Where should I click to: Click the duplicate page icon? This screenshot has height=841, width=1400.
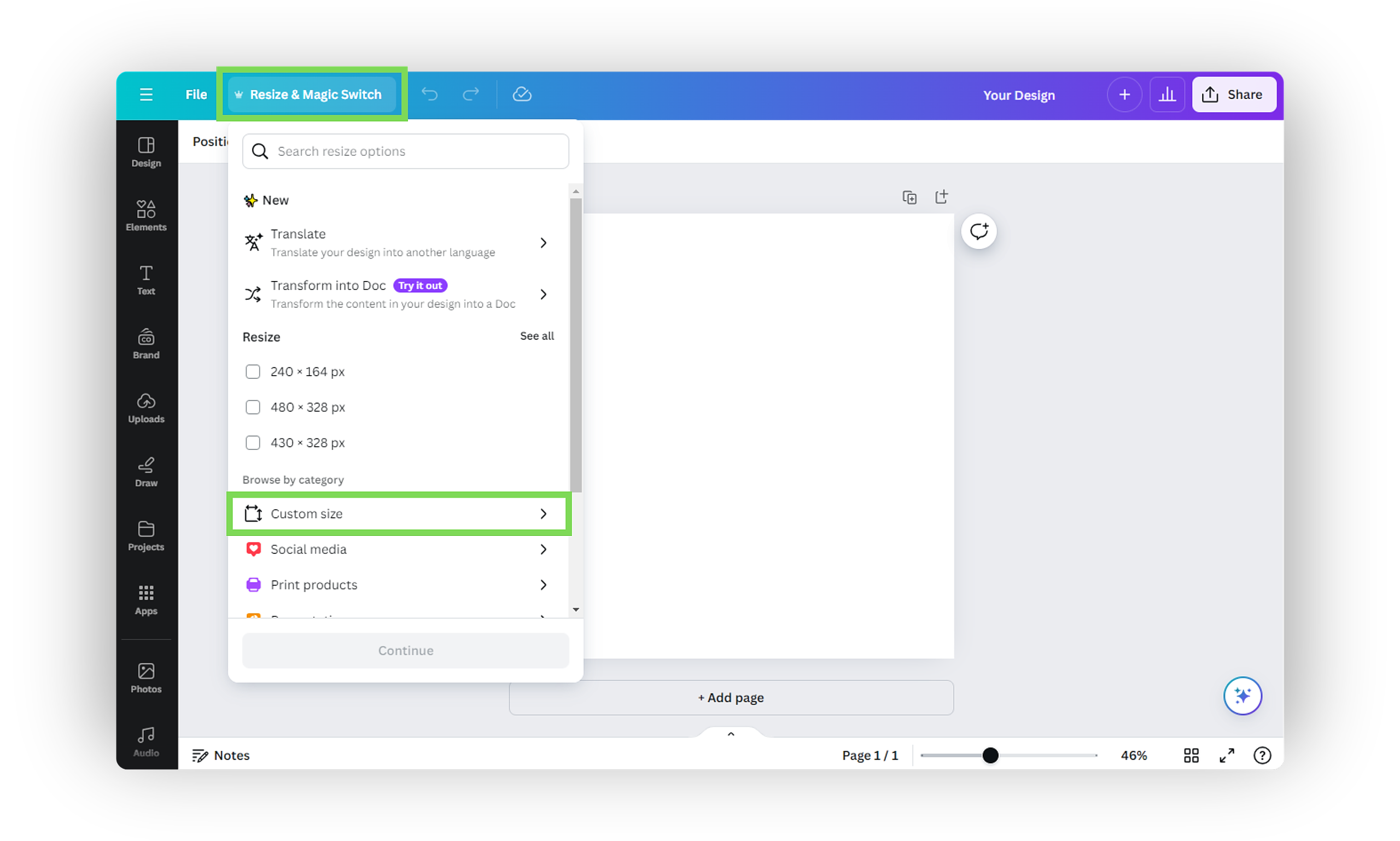(909, 197)
